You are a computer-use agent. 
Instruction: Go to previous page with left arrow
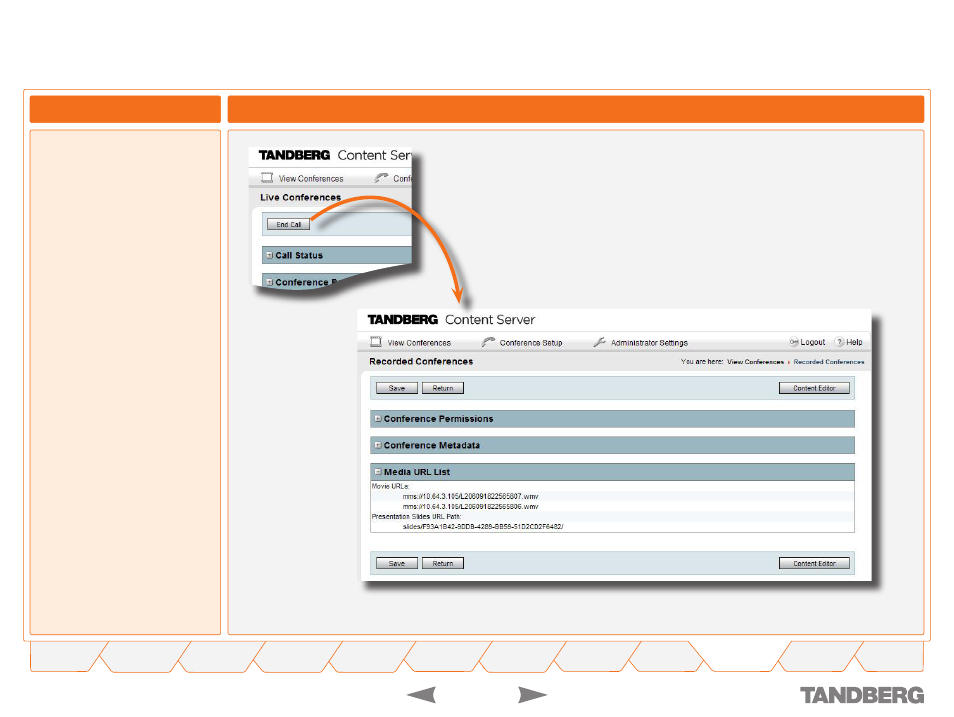click(421, 694)
